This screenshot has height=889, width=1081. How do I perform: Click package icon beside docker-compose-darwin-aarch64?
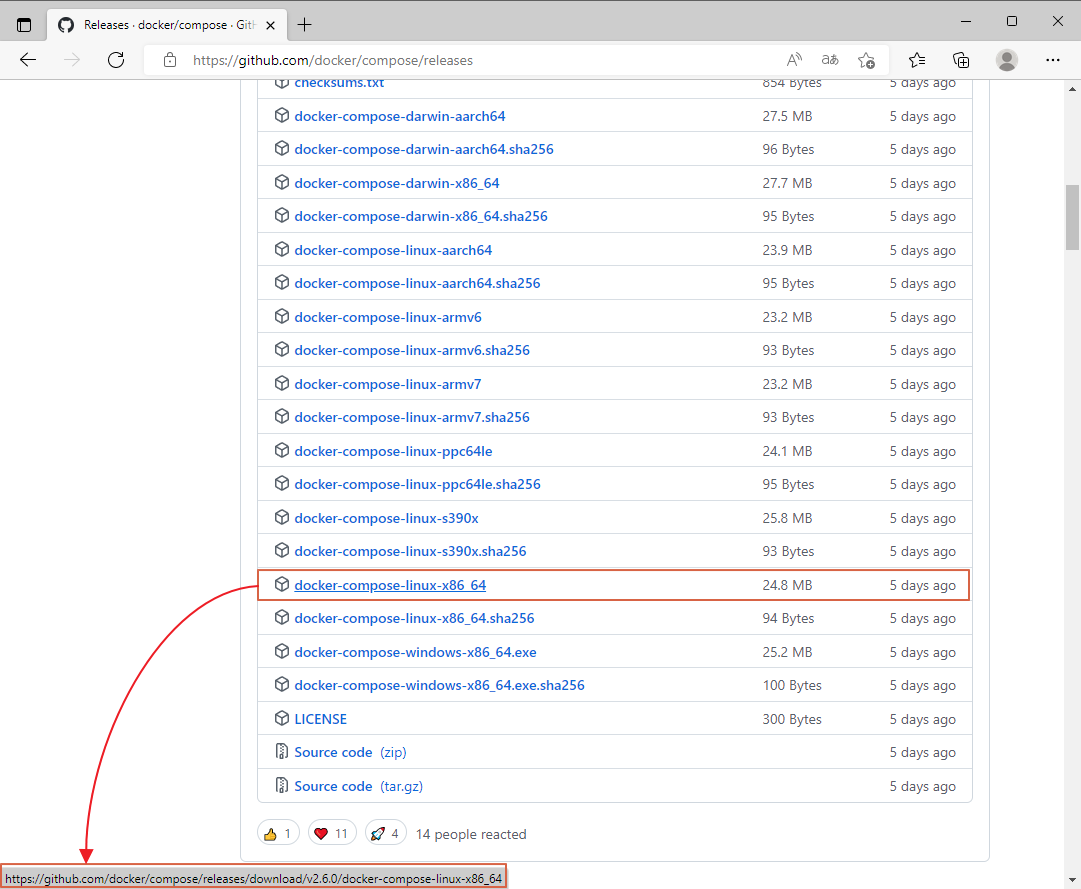tap(281, 116)
